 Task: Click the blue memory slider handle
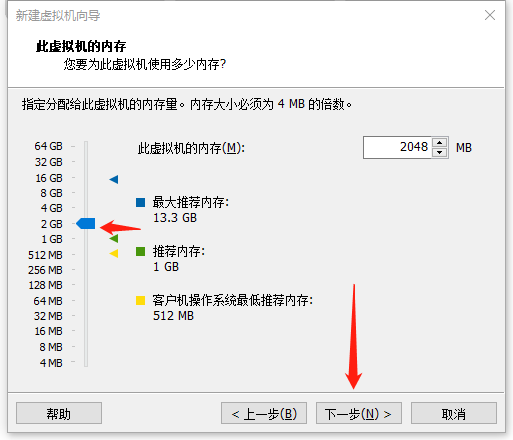click(86, 223)
